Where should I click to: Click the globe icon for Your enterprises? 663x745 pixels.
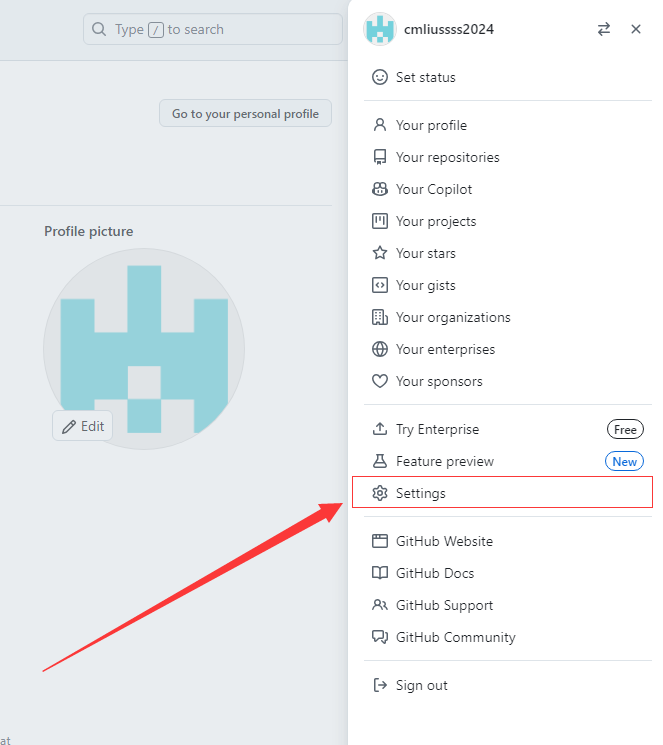tap(379, 349)
